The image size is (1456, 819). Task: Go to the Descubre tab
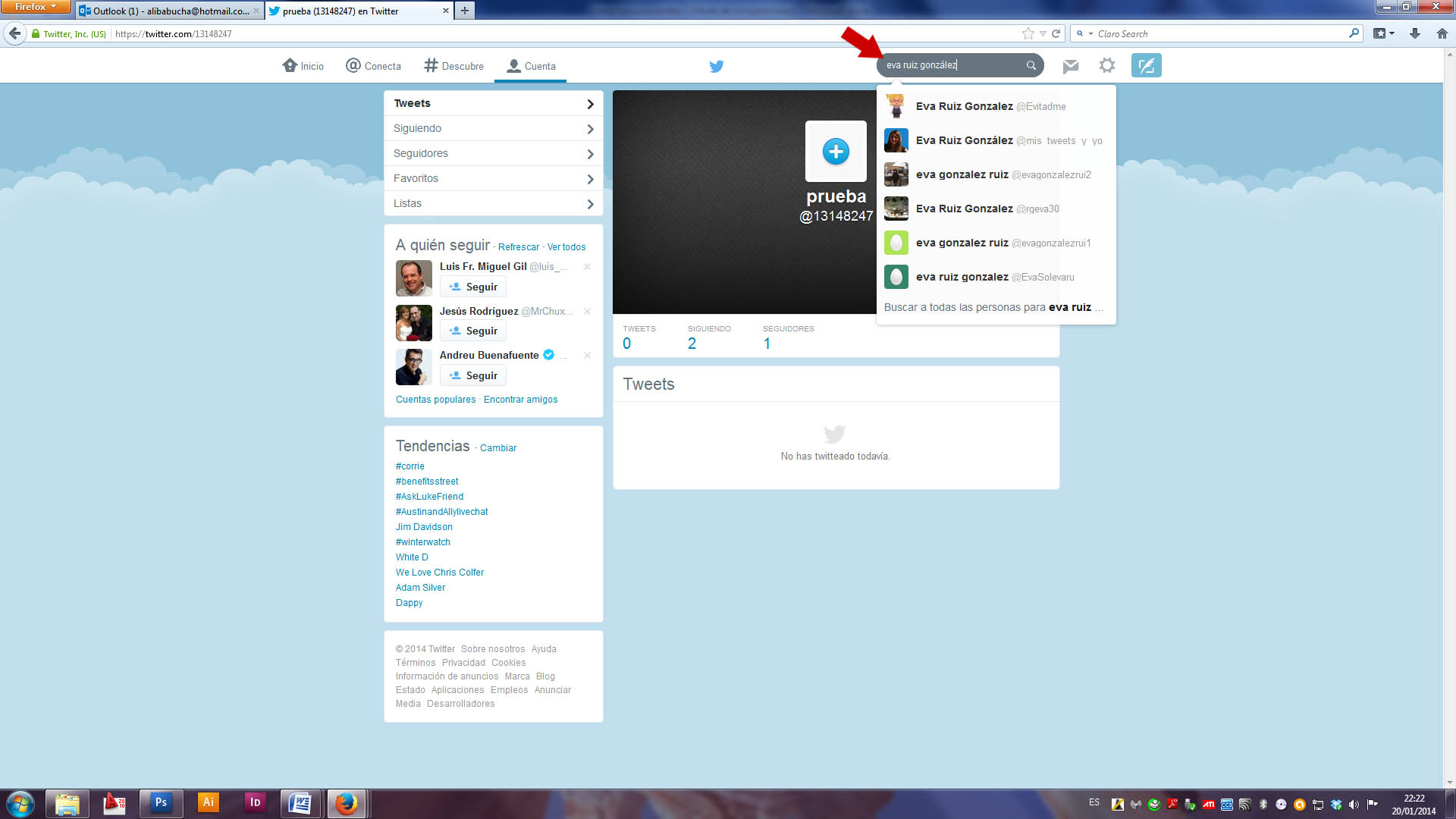pyautogui.click(x=453, y=66)
